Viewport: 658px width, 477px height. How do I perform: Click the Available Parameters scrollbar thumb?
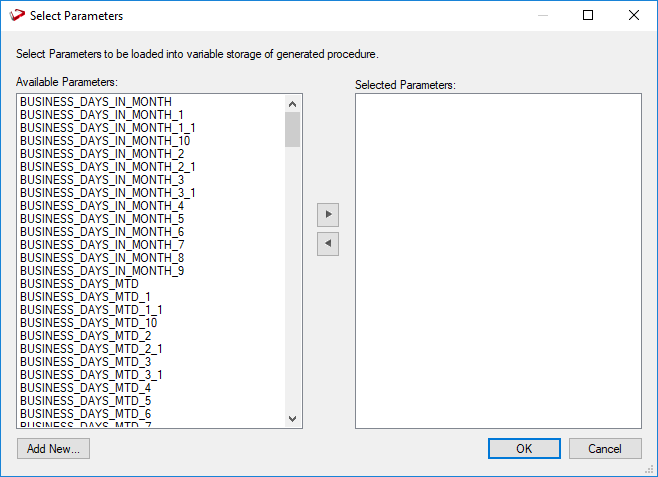coord(292,129)
